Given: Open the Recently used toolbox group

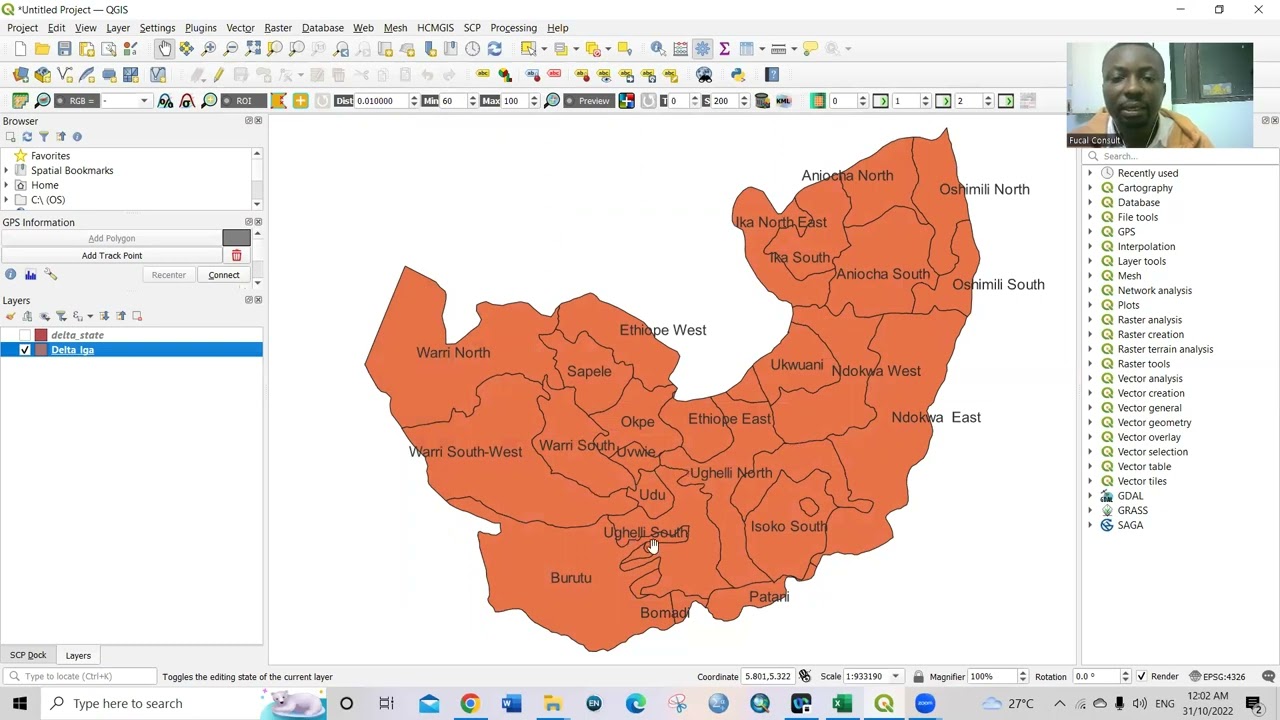Looking at the screenshot, I should (1147, 173).
